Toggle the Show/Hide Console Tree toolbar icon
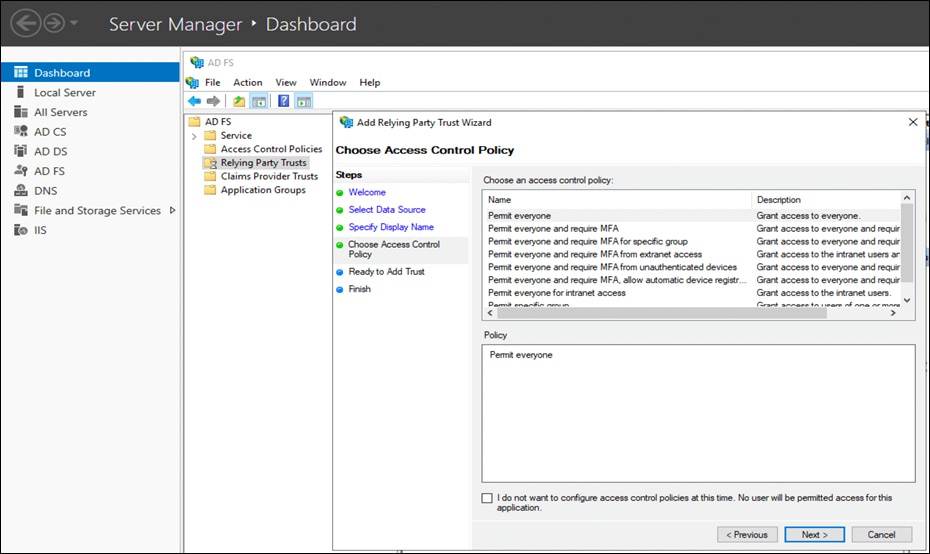930x554 pixels. (x=258, y=101)
